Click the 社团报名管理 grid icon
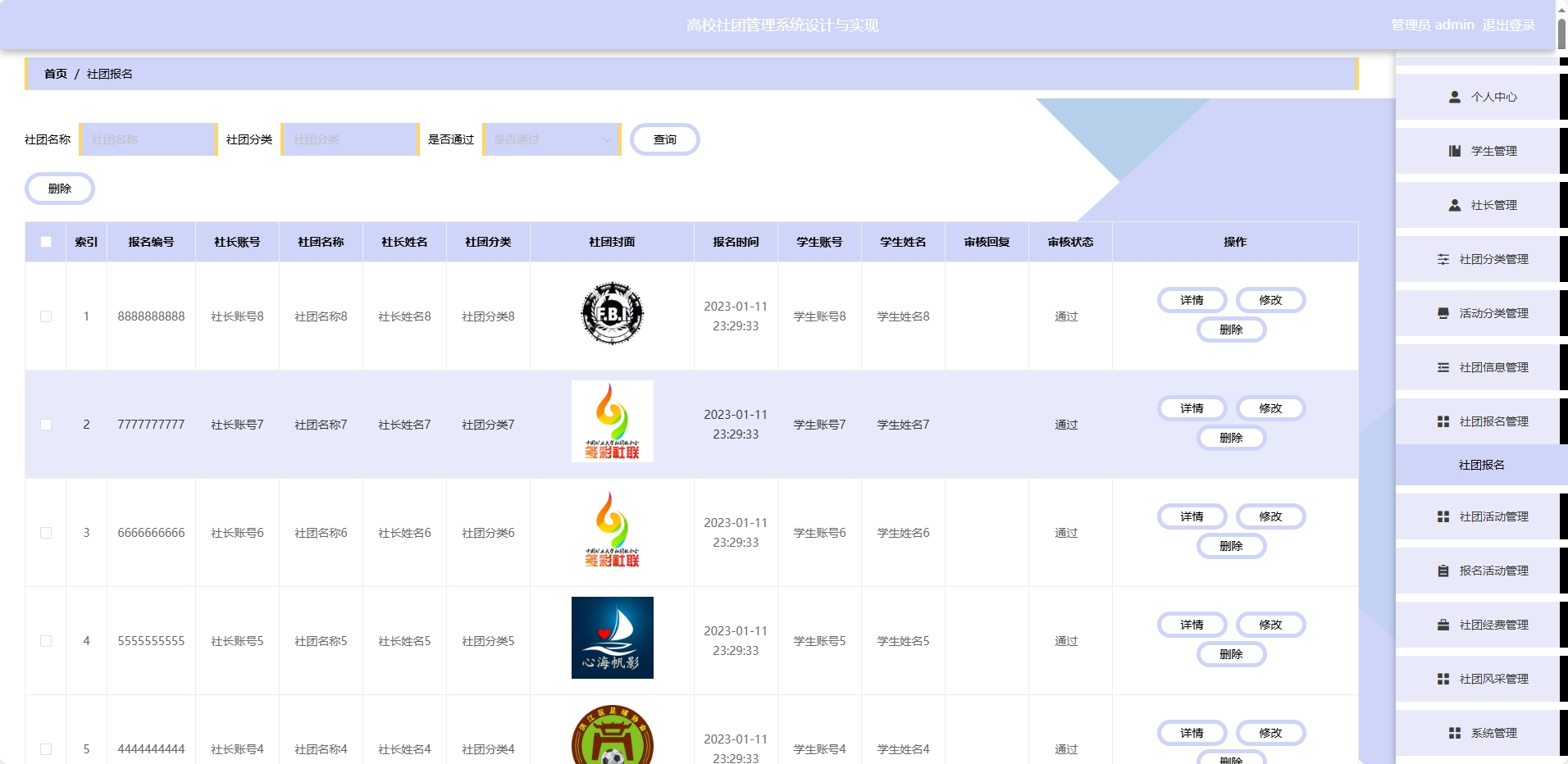This screenshot has width=1568, height=764. point(1443,421)
